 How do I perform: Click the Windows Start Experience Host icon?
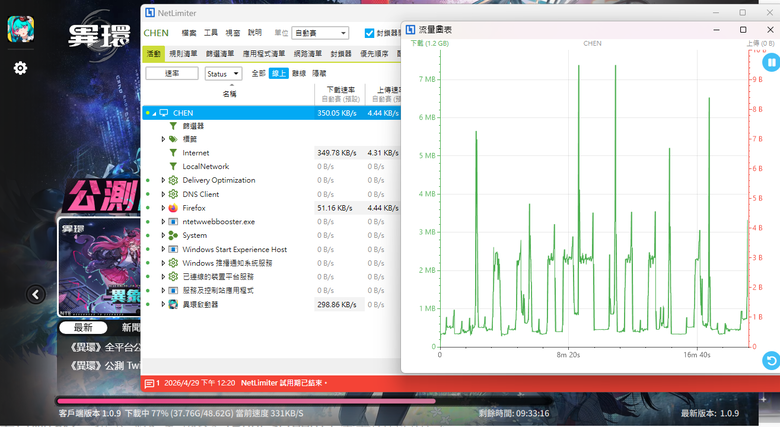click(x=173, y=249)
